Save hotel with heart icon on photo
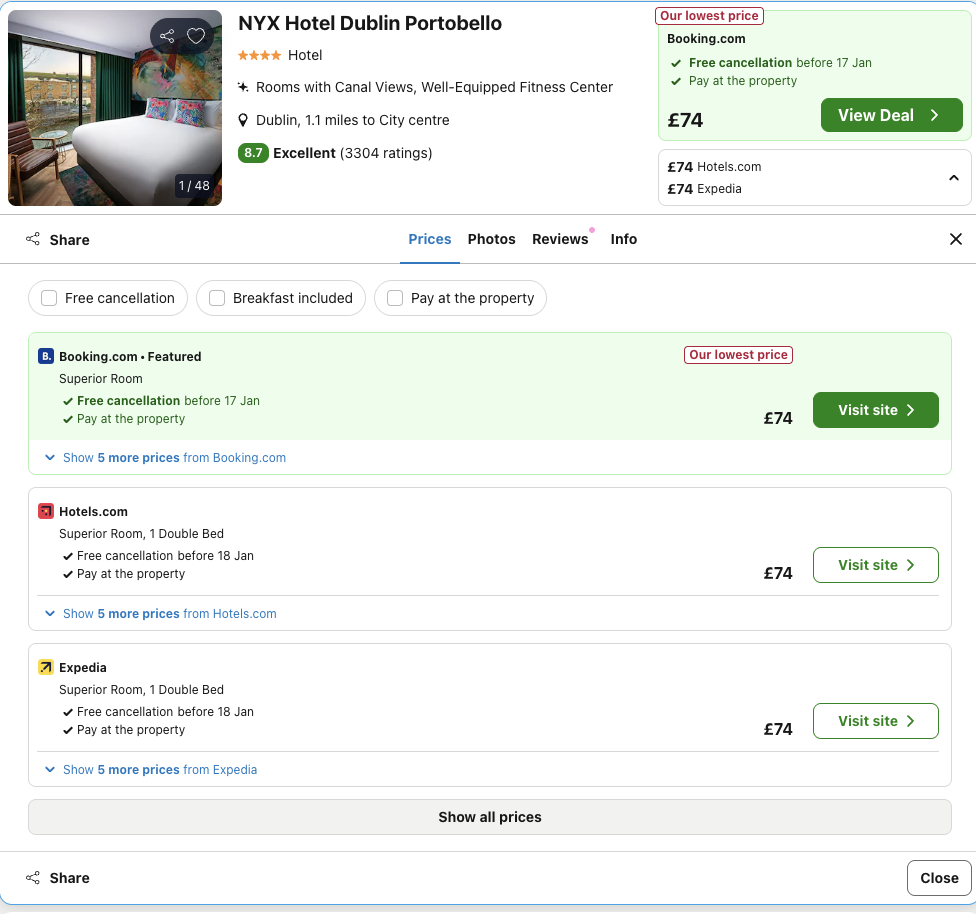 [x=196, y=36]
